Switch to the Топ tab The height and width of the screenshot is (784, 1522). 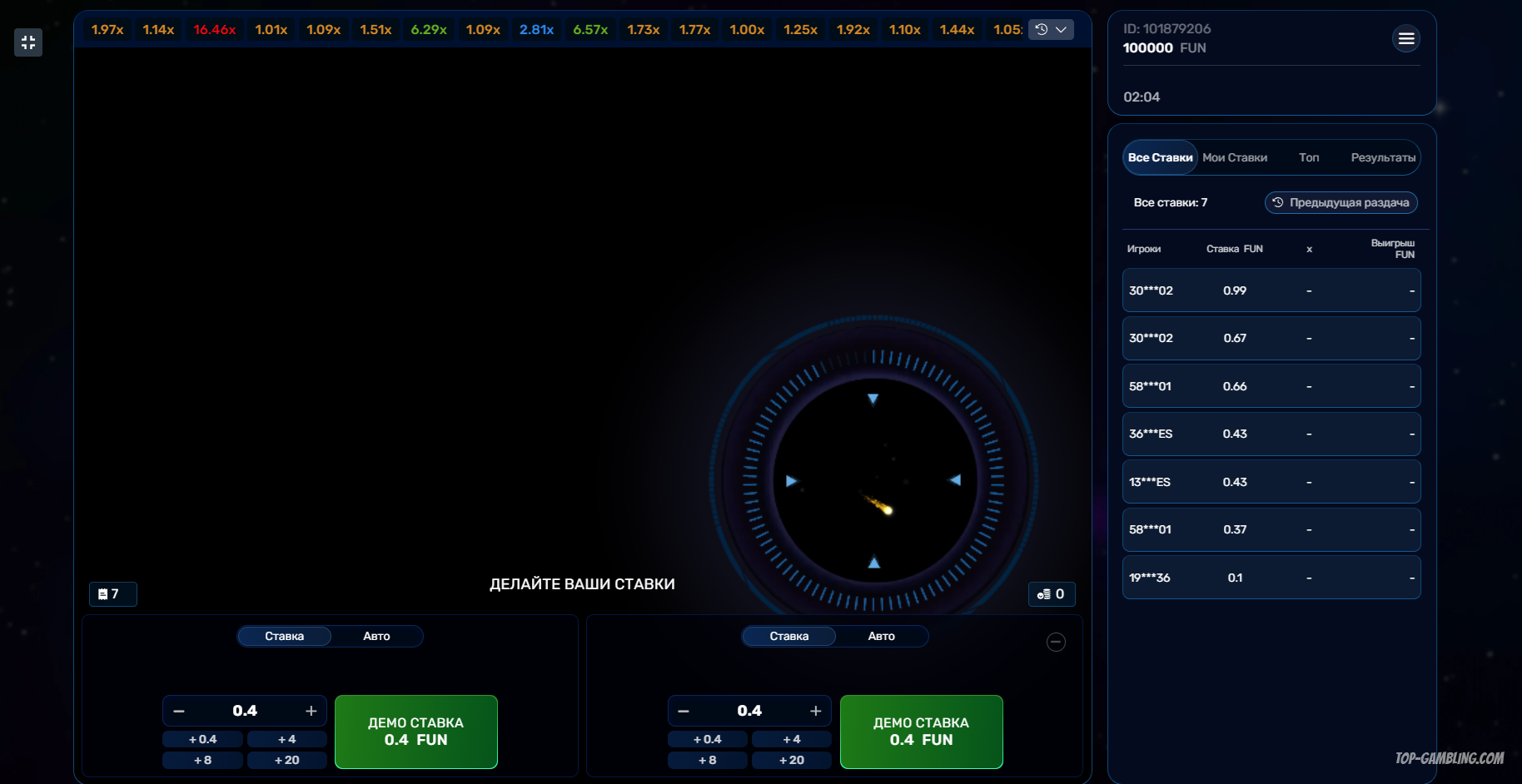1309,157
